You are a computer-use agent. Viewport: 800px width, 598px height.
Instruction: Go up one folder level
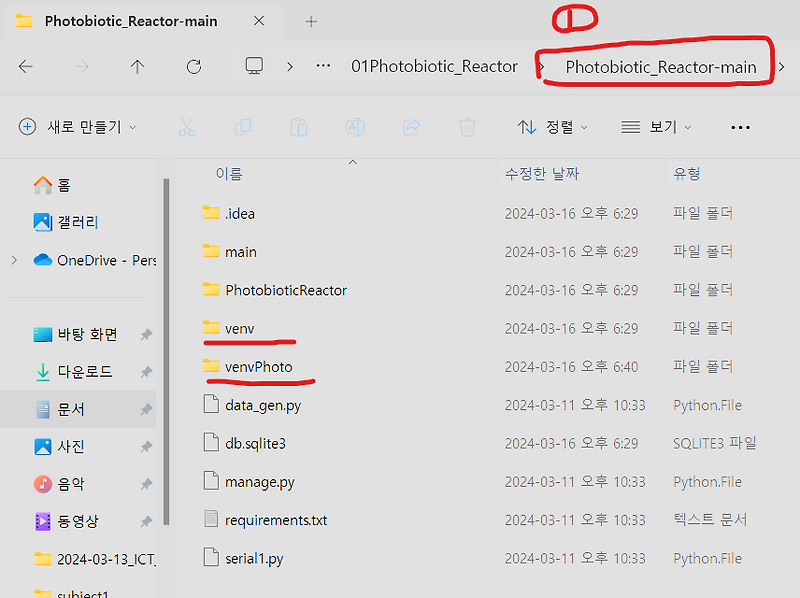[137, 66]
